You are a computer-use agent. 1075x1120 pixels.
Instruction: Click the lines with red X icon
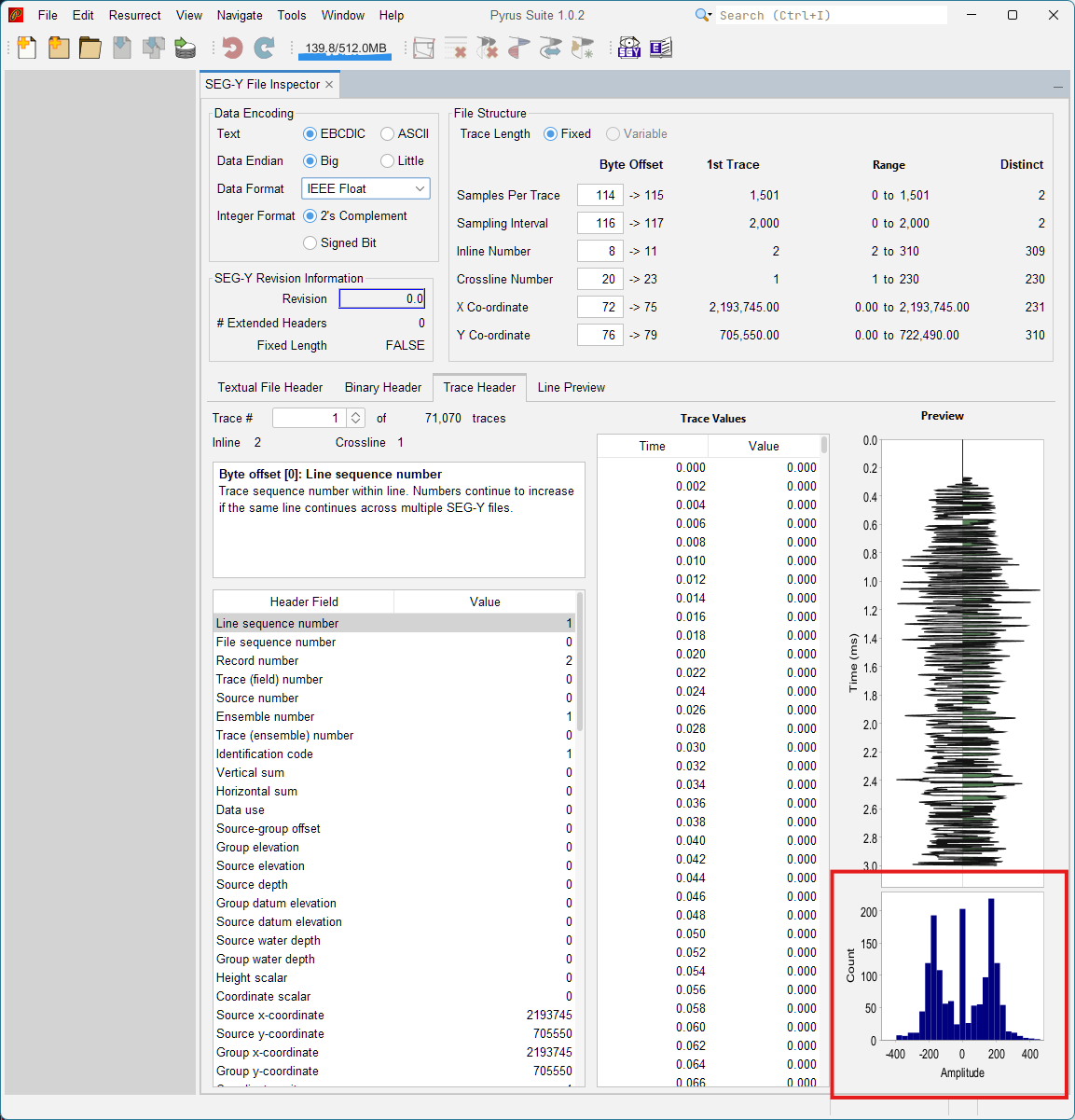click(x=456, y=48)
